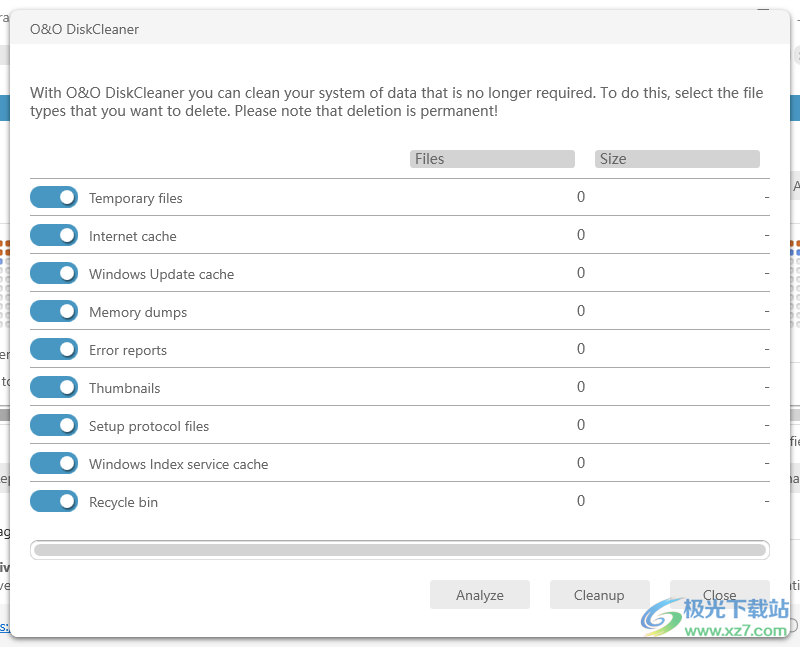Click the Analyze button

pos(480,595)
